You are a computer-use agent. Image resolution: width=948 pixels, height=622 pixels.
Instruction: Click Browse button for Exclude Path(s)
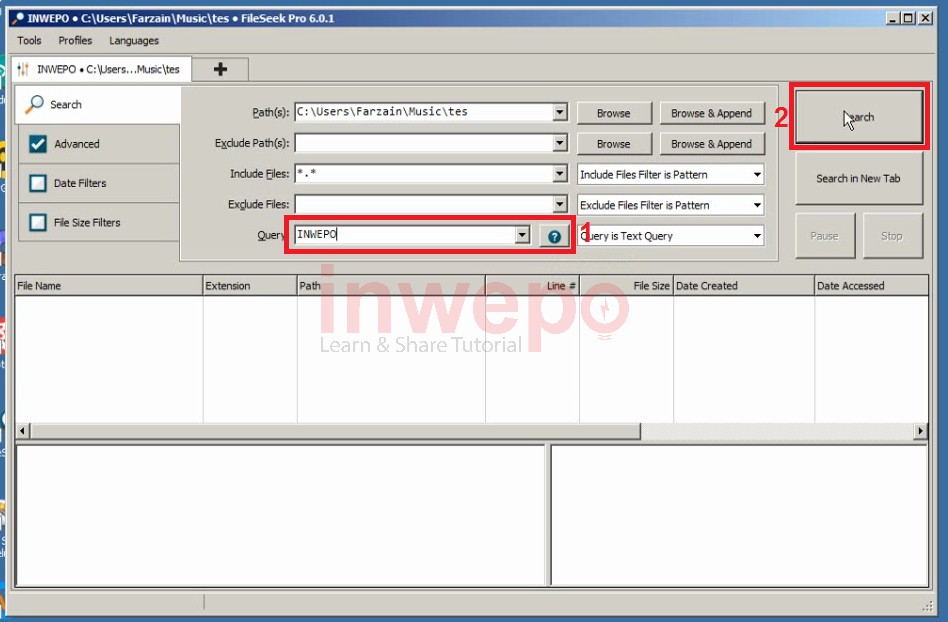[614, 144]
